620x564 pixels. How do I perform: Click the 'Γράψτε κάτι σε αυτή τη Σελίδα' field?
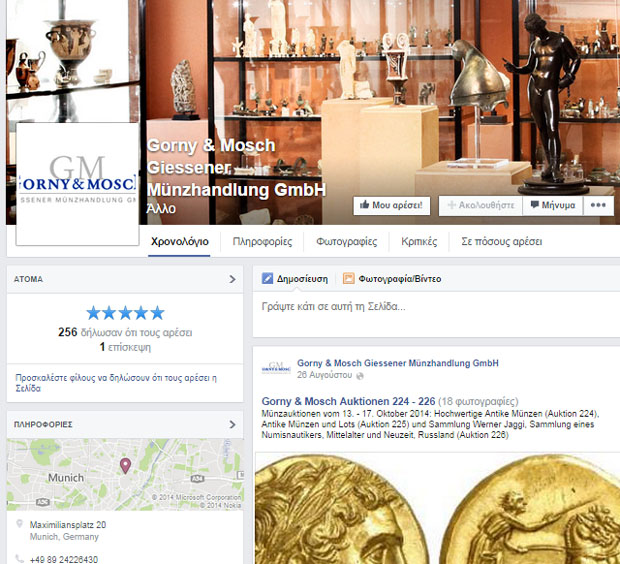(436, 314)
